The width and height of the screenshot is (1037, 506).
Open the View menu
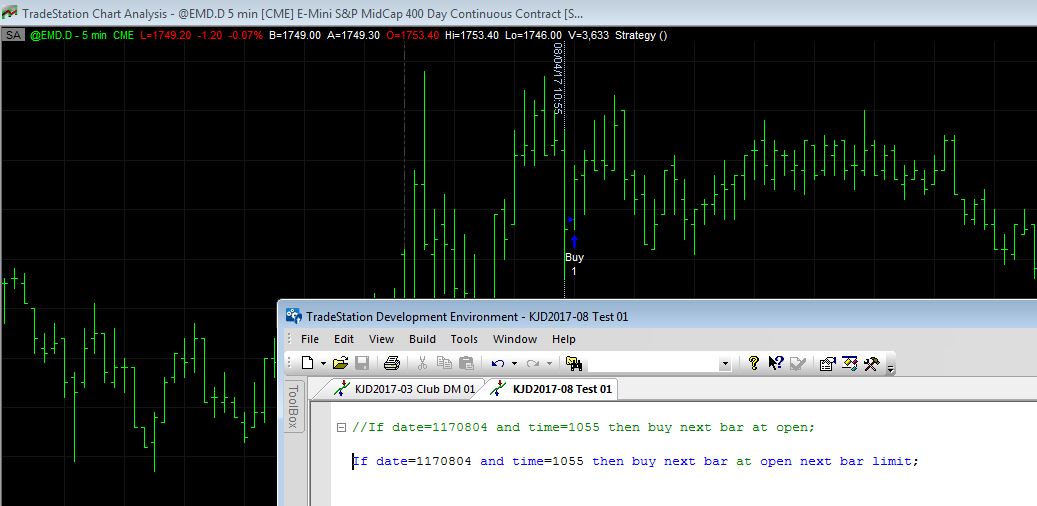click(x=382, y=339)
